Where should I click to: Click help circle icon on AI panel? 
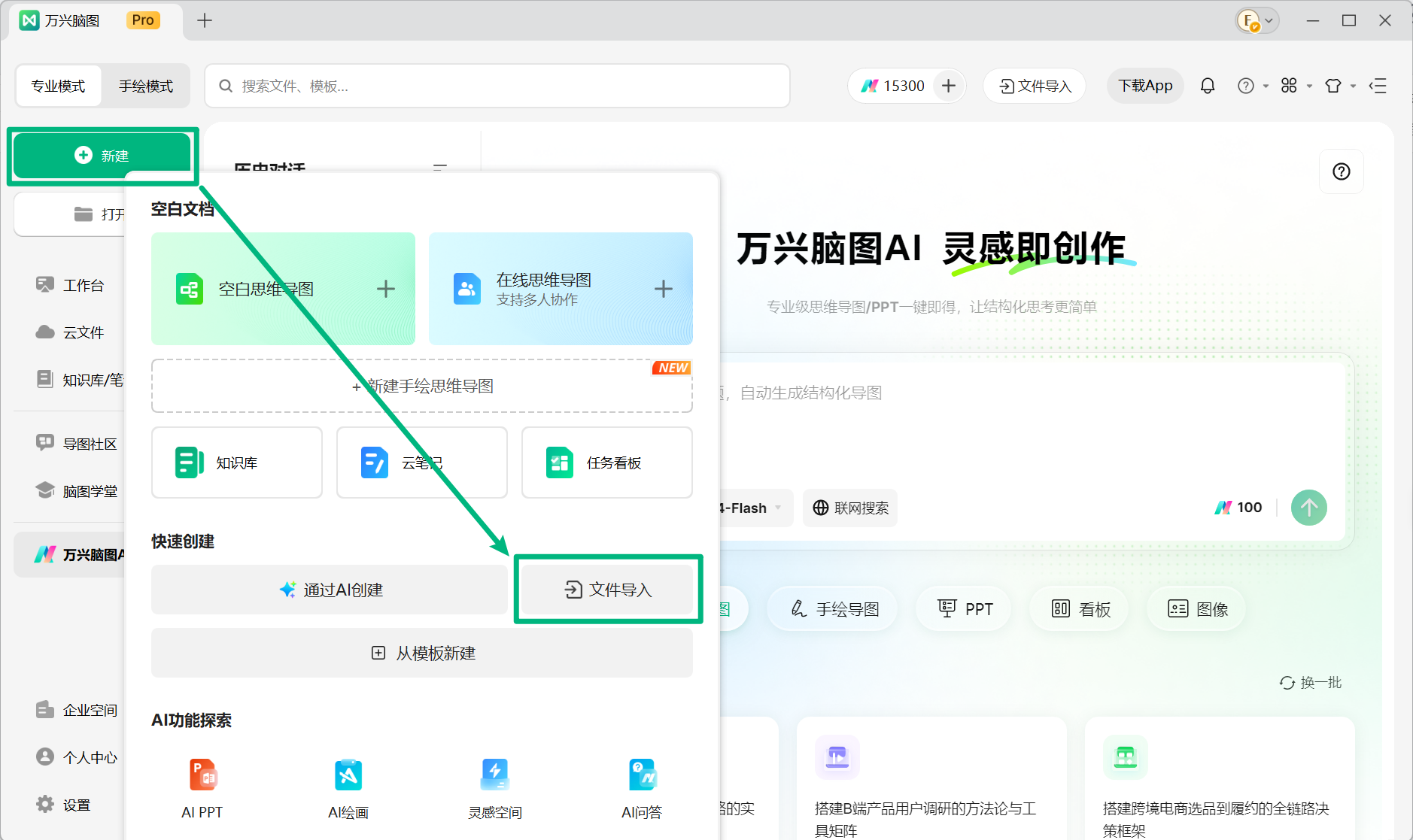1341,171
